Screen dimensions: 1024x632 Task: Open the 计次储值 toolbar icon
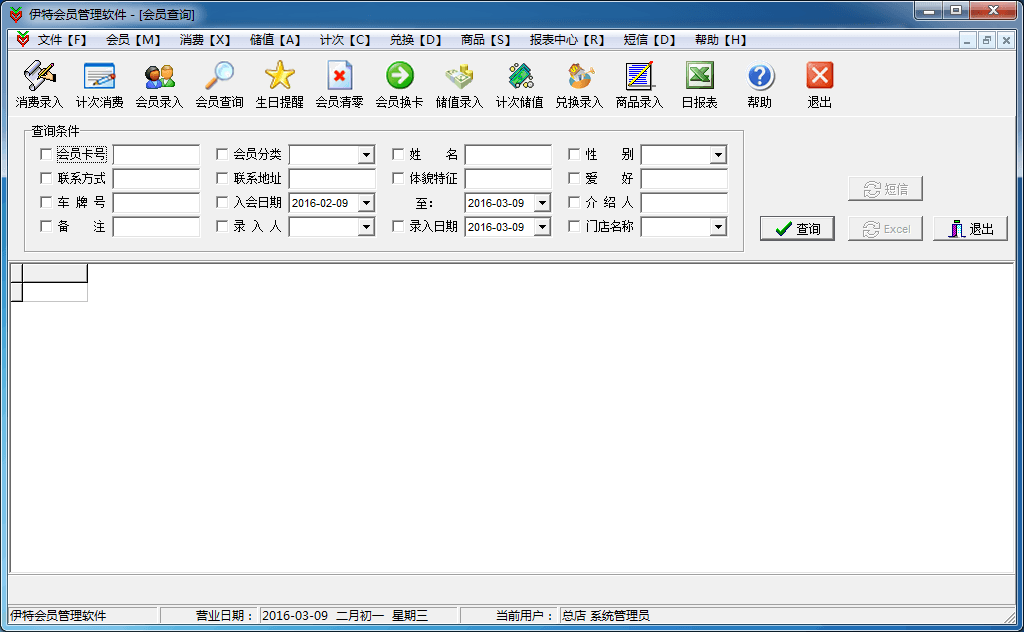(519, 84)
